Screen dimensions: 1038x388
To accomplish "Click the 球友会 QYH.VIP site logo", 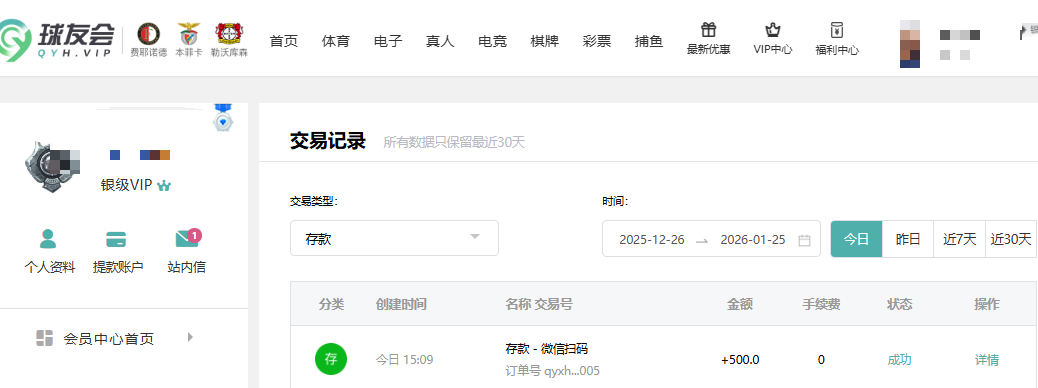I will coord(57,39).
